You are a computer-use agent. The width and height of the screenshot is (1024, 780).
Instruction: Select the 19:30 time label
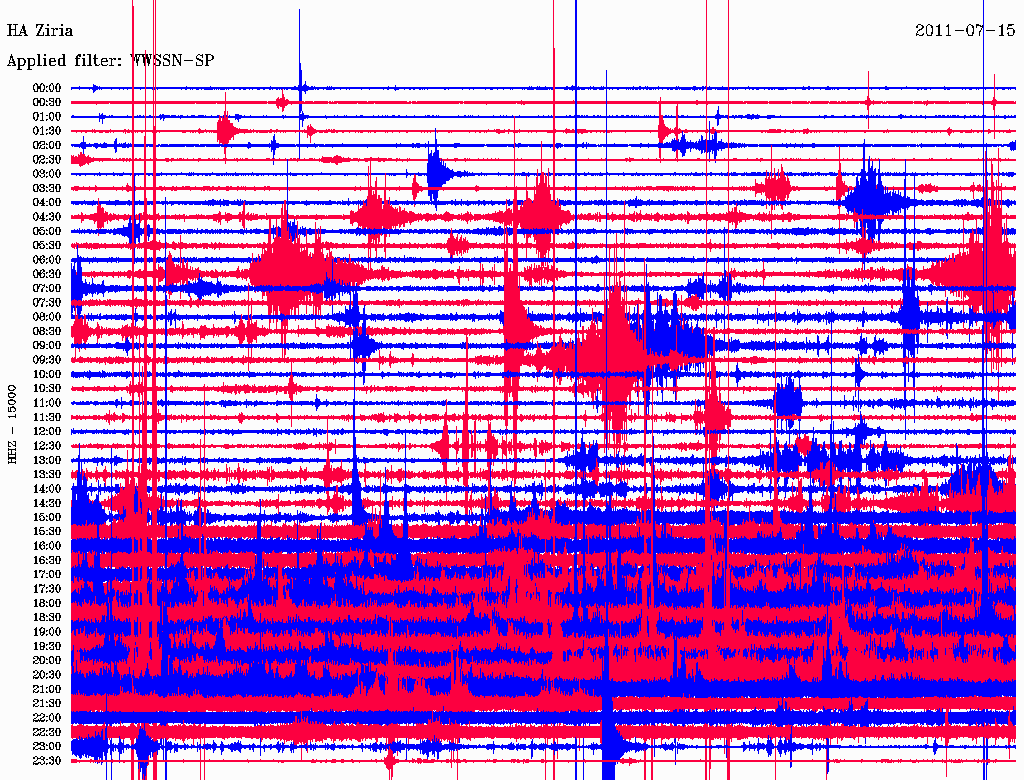(x=47, y=646)
